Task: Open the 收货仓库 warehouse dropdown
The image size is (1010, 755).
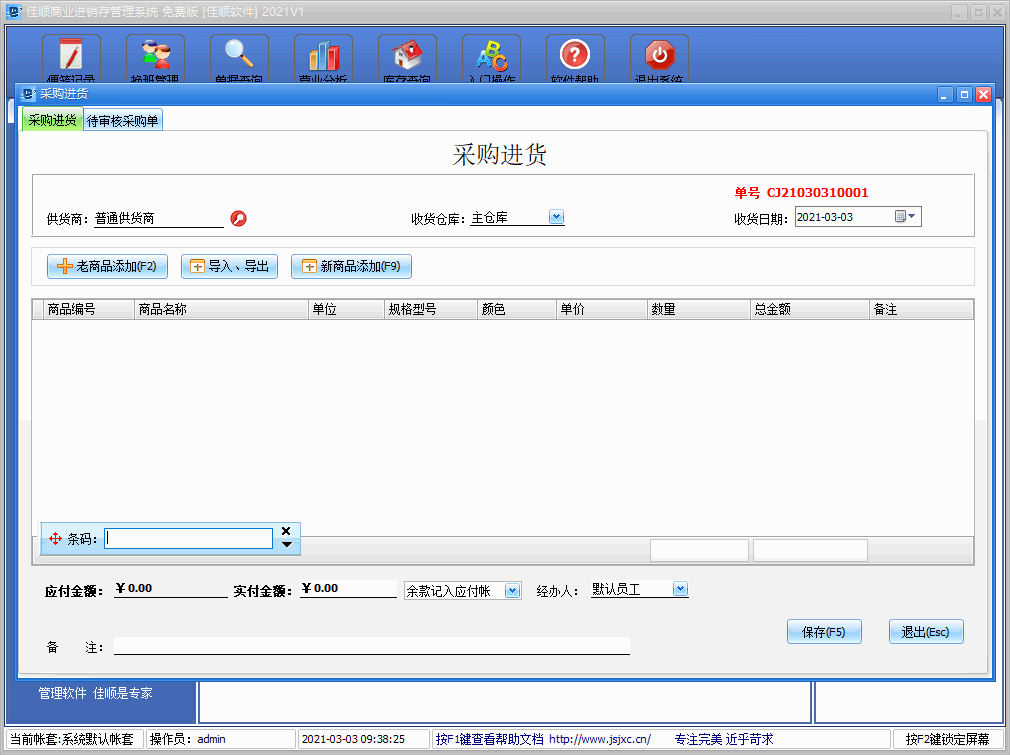Action: [x=556, y=216]
